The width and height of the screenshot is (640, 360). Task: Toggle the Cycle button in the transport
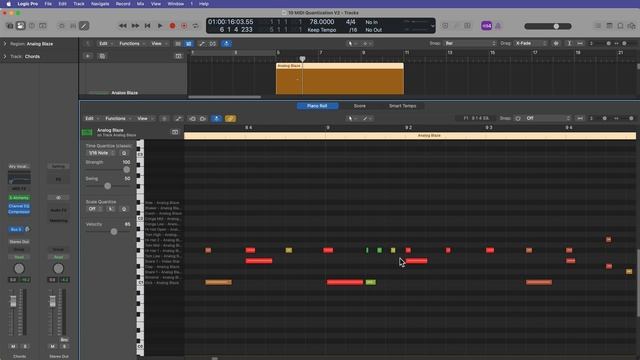click(x=196, y=26)
